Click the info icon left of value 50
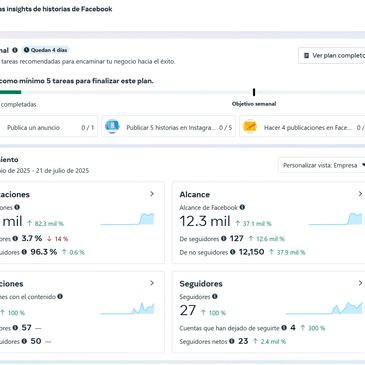The height and width of the screenshot is (365, 365). 24,341
